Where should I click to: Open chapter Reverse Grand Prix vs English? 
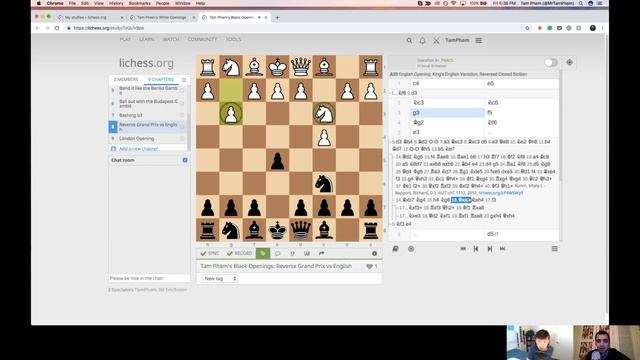[x=149, y=127]
